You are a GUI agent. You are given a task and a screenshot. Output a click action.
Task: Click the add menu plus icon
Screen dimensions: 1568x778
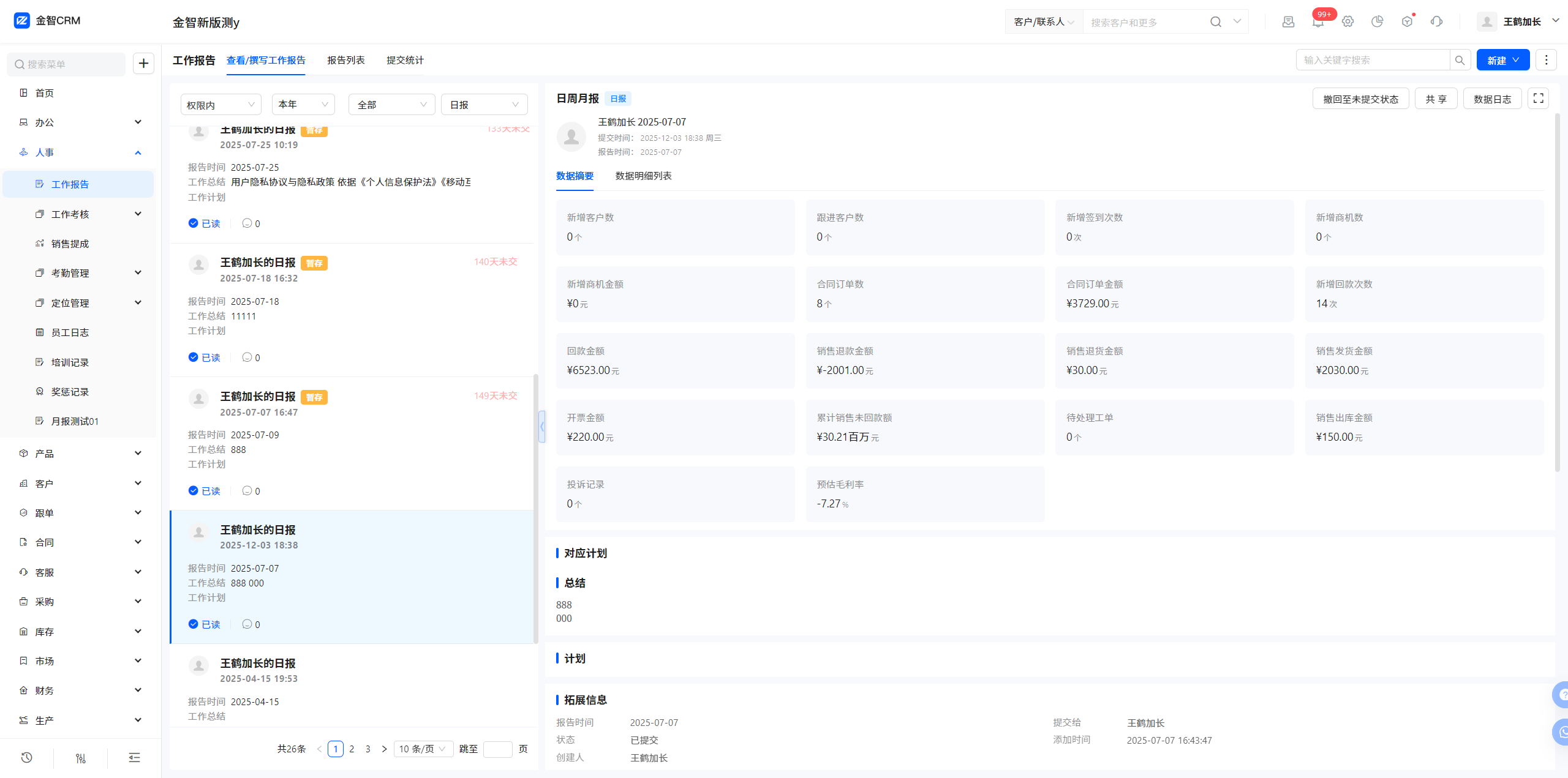pyautogui.click(x=143, y=64)
